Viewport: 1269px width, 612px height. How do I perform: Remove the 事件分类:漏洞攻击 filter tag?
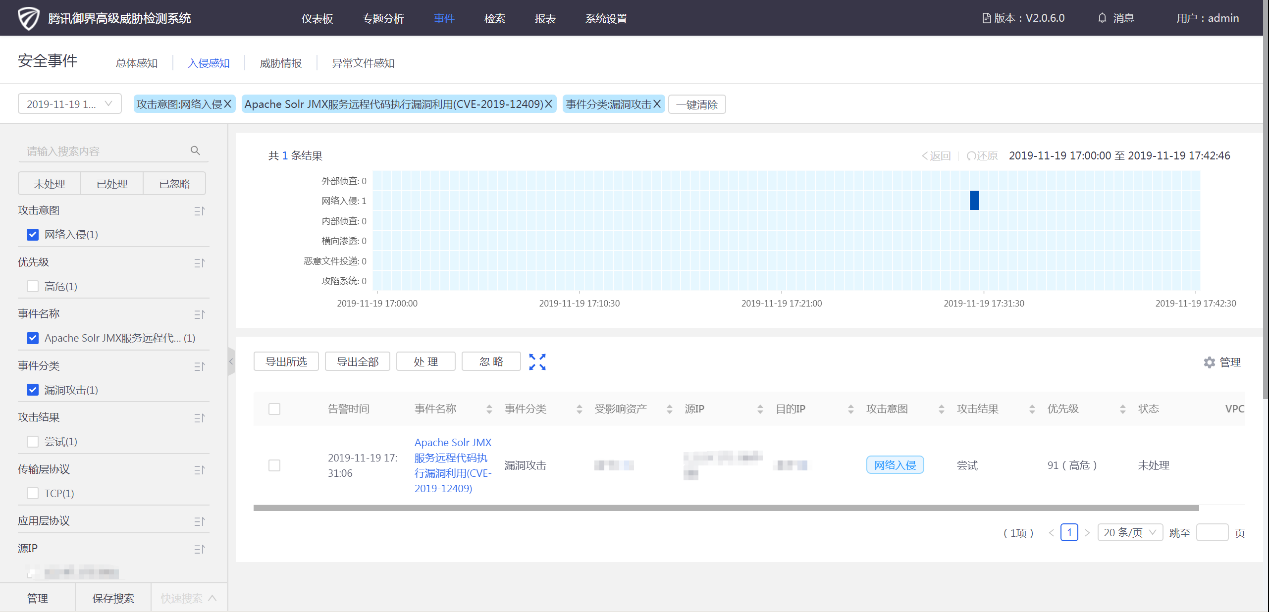coord(658,104)
